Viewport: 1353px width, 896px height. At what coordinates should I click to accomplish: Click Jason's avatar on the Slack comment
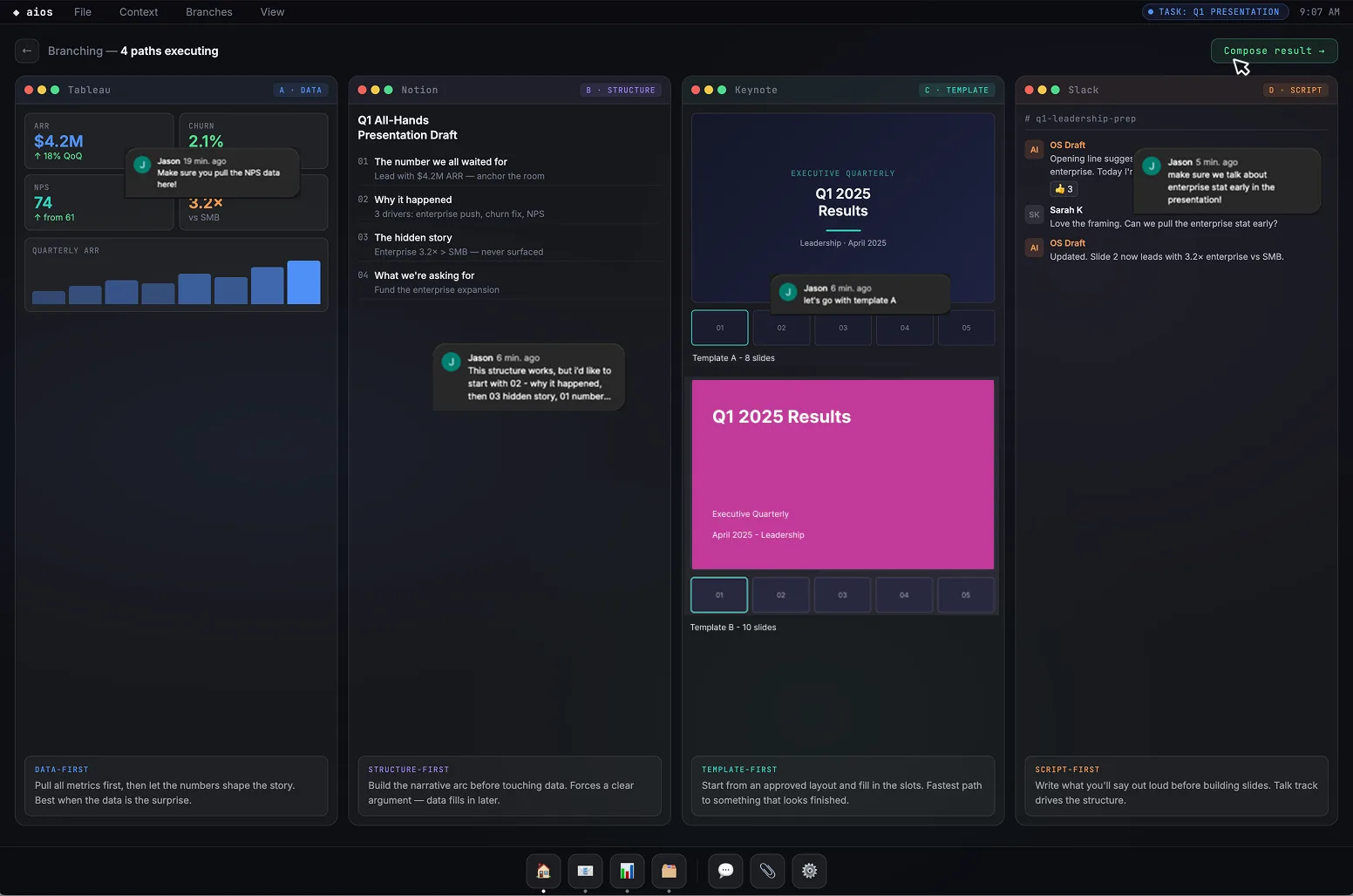1152,166
